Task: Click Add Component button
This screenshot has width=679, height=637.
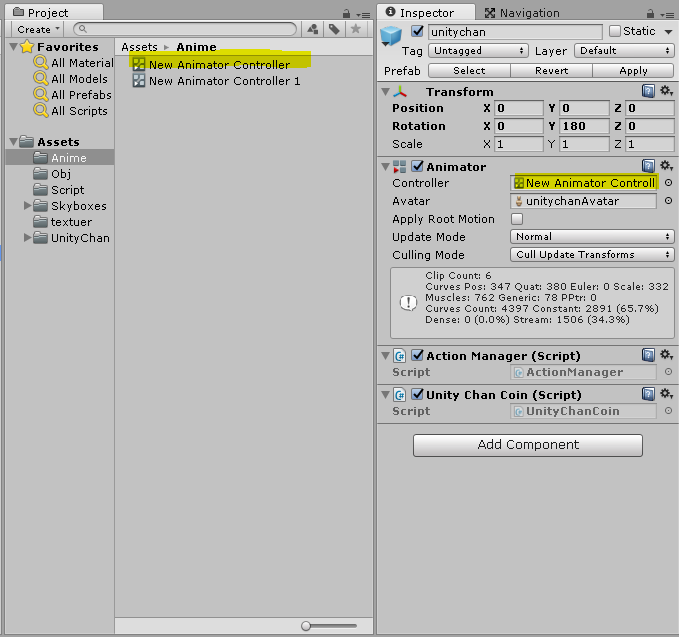Action: pyautogui.click(x=527, y=445)
